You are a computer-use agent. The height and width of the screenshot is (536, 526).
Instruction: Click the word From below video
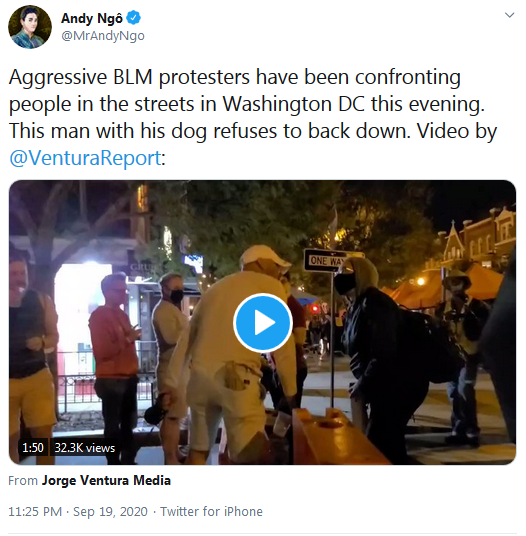click(23, 480)
